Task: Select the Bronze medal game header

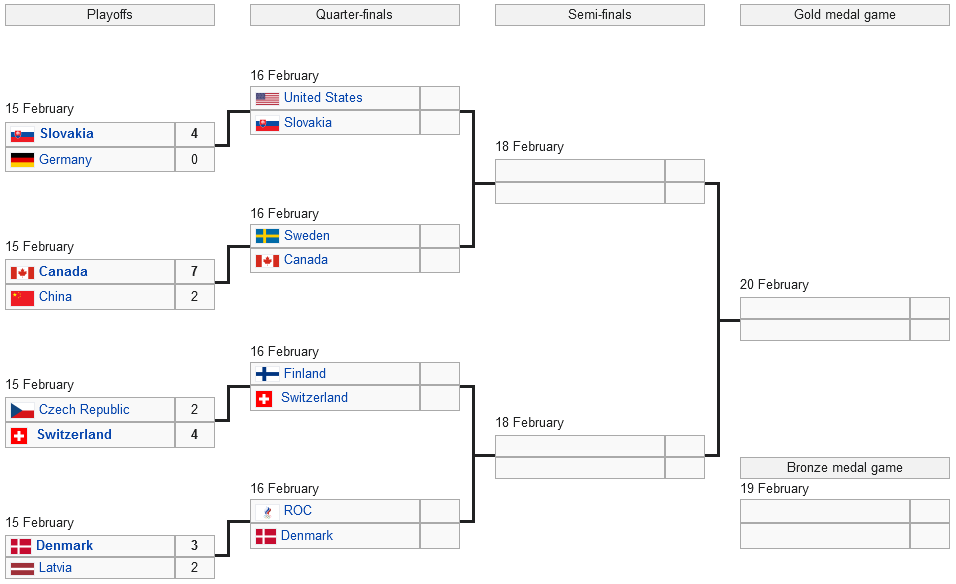Action: [844, 468]
